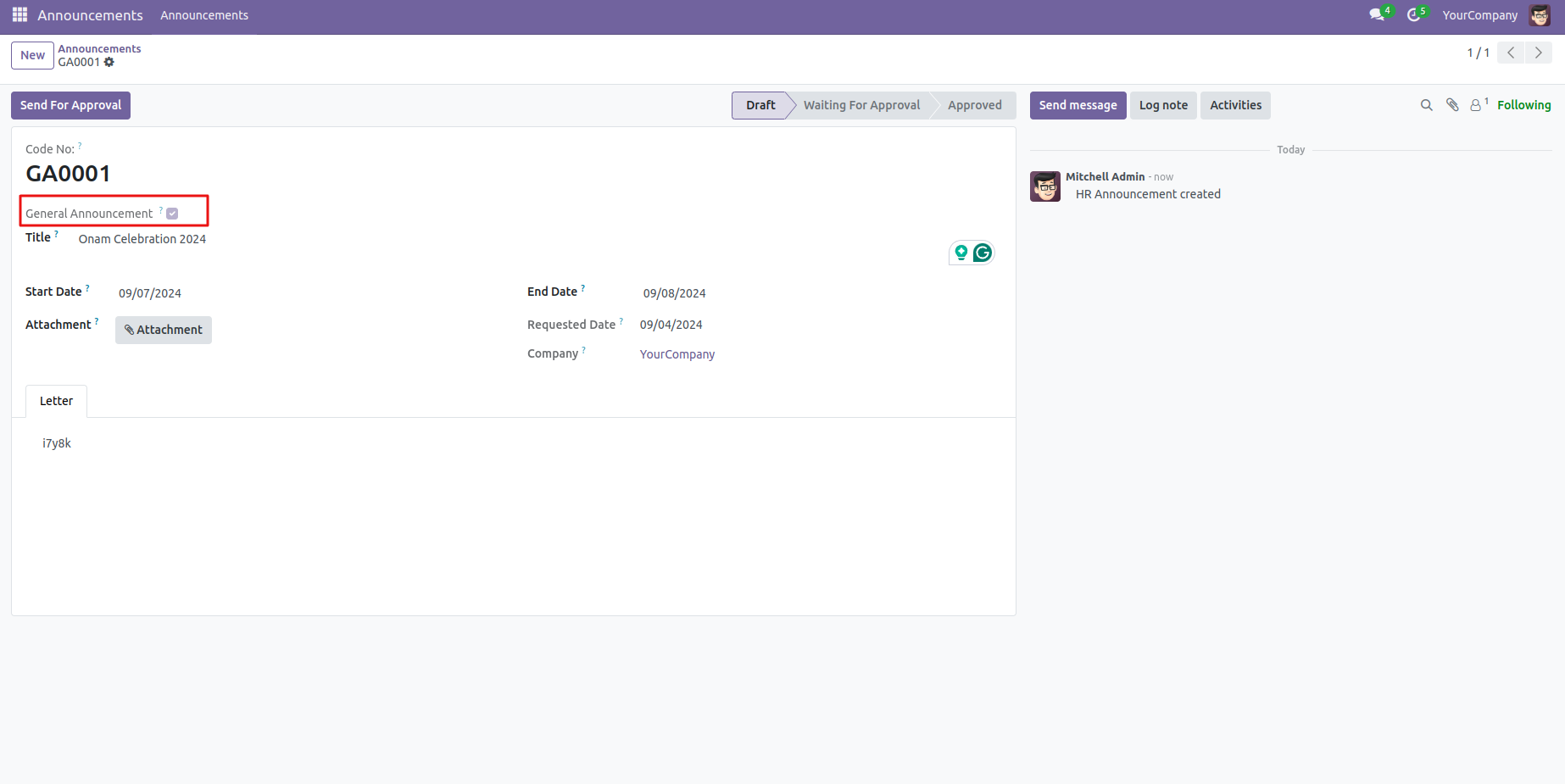
Task: Open the Announcements menu in top bar
Action: [x=204, y=15]
